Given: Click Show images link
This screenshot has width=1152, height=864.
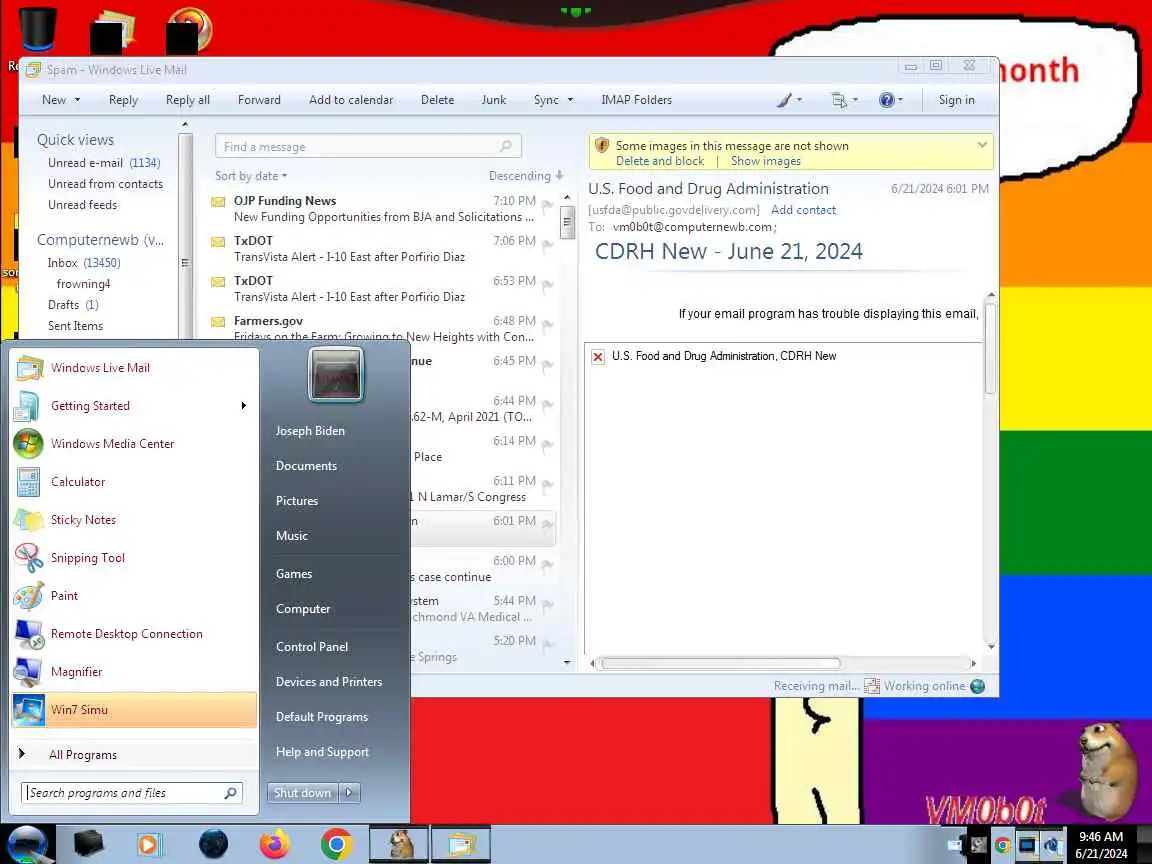Looking at the screenshot, I should tap(766, 161).
